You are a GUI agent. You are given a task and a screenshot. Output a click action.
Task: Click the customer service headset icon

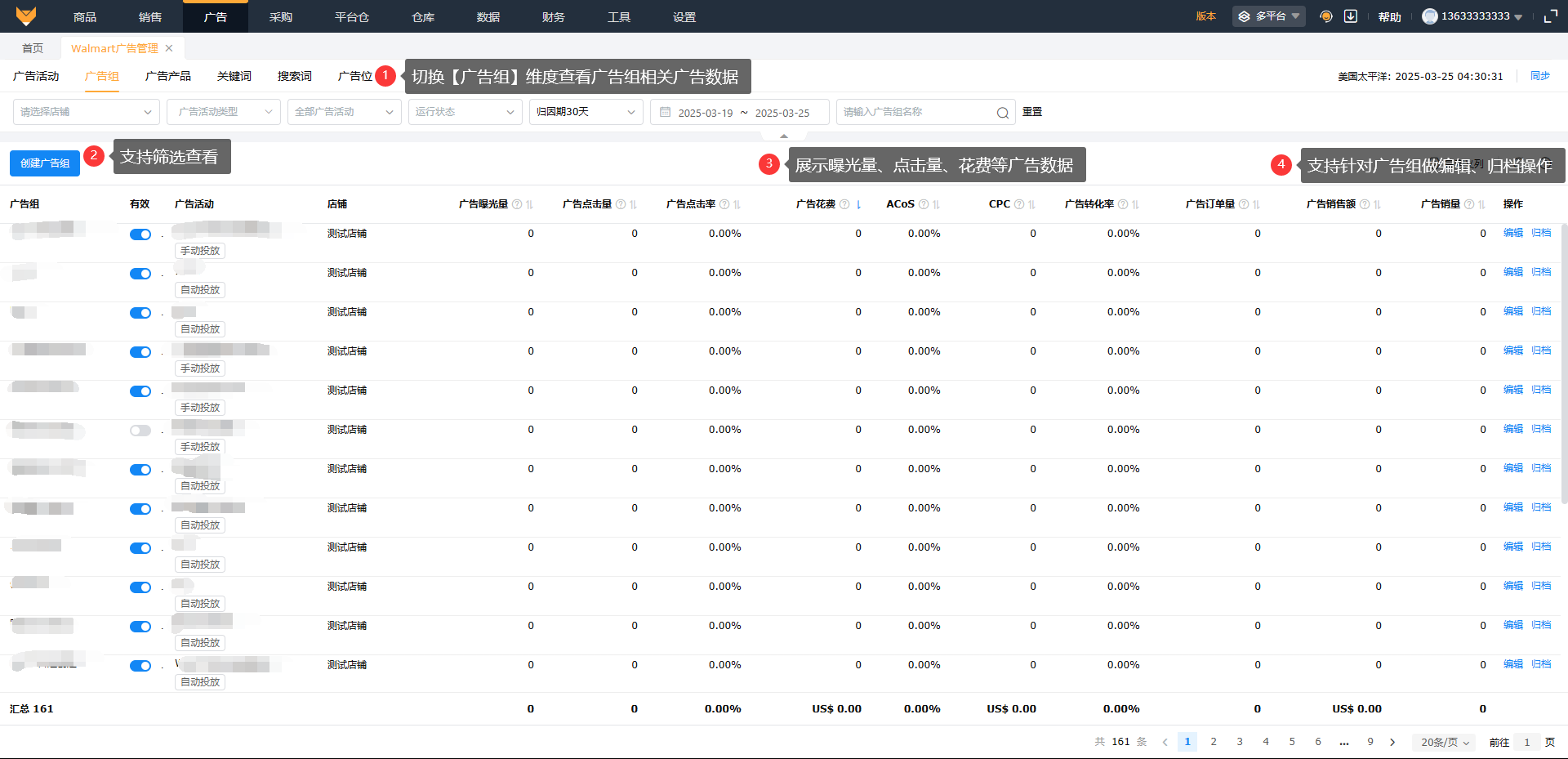(x=1326, y=16)
